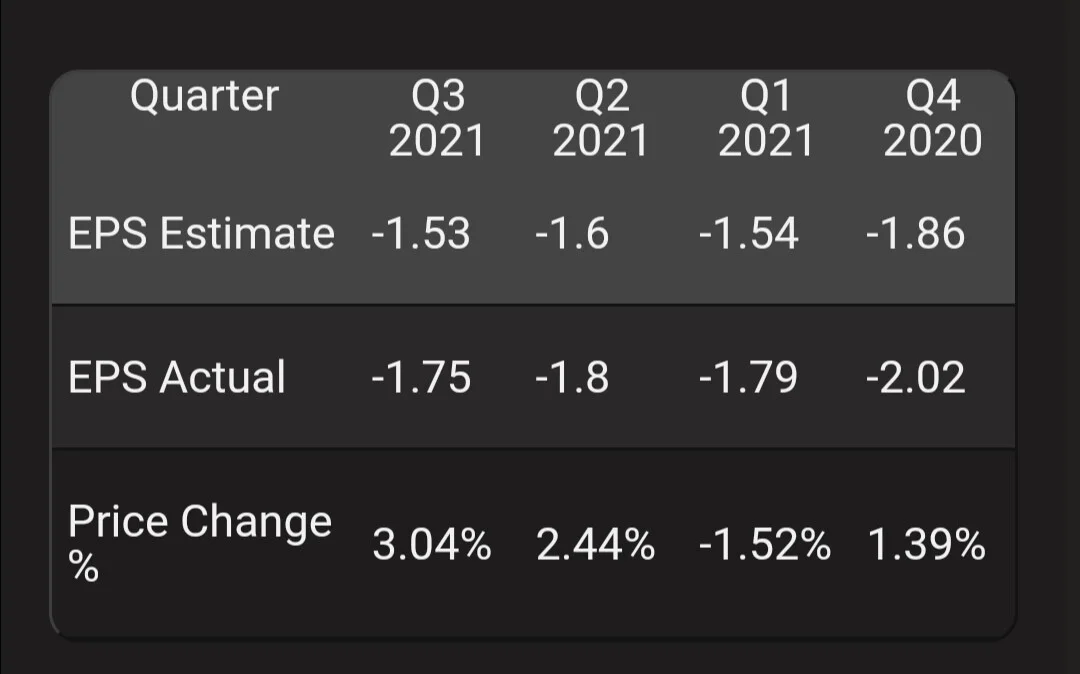Click EPS estimate value -1.54
1080x674 pixels.
click(749, 233)
